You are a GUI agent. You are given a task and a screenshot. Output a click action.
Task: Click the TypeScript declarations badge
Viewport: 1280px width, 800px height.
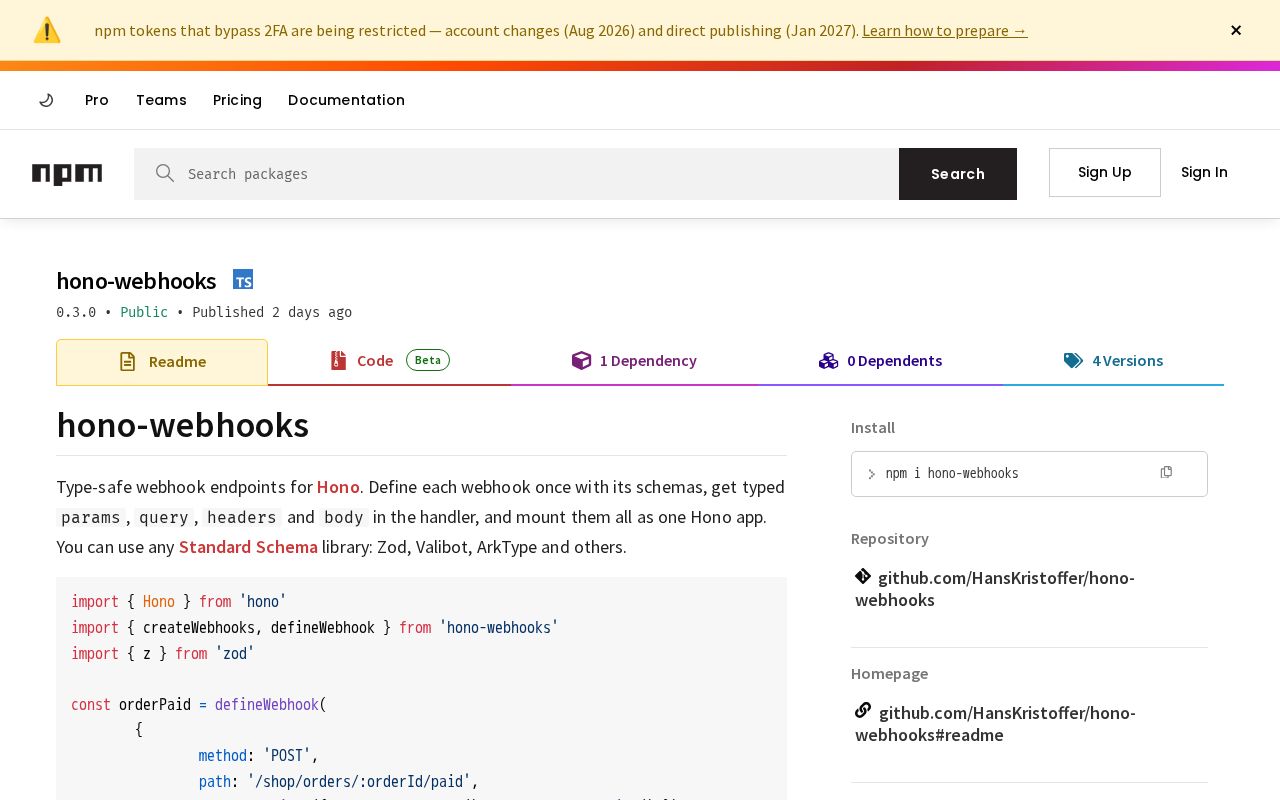coord(243,280)
